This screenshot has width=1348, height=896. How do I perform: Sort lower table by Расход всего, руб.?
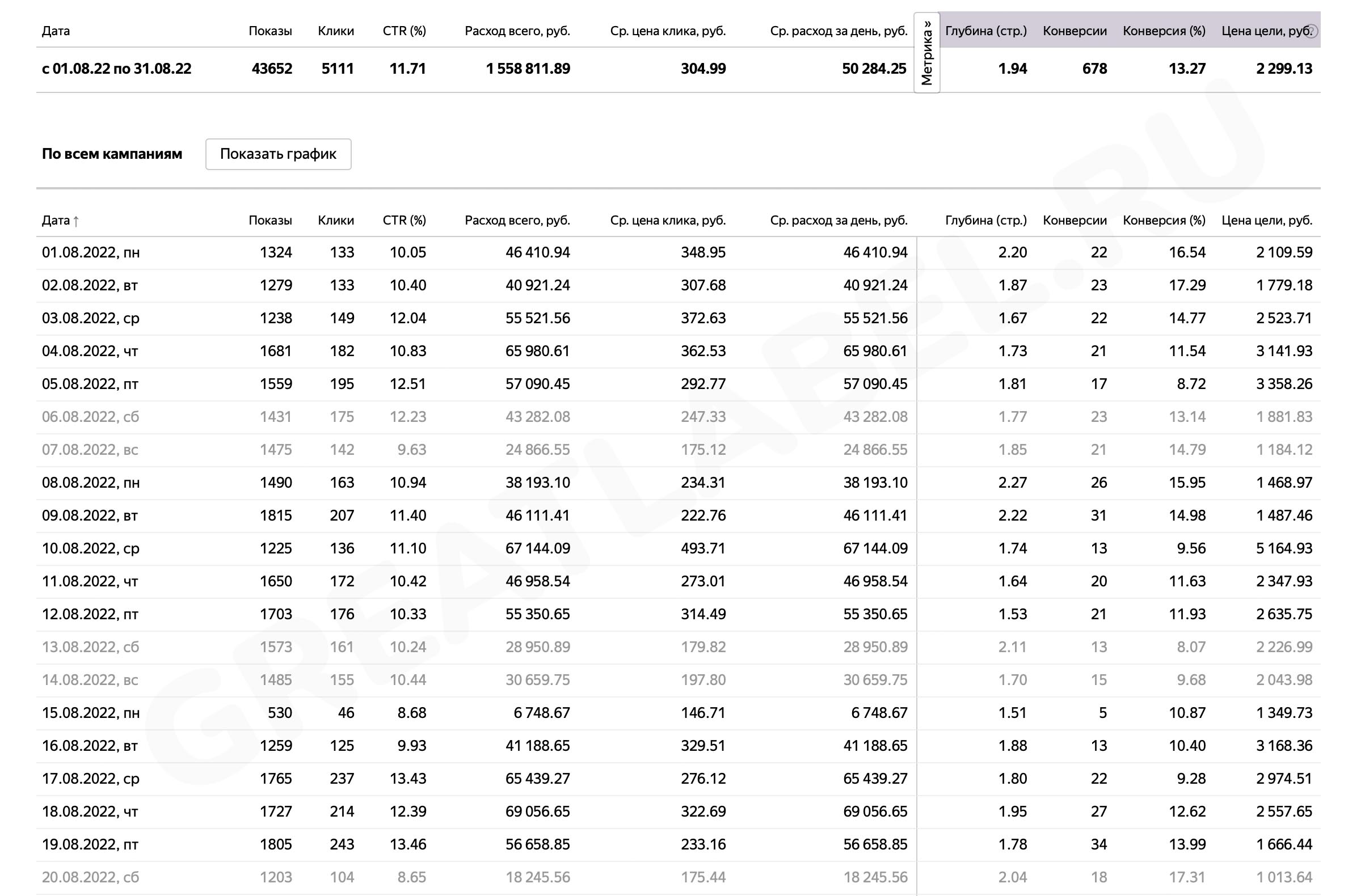[x=517, y=220]
